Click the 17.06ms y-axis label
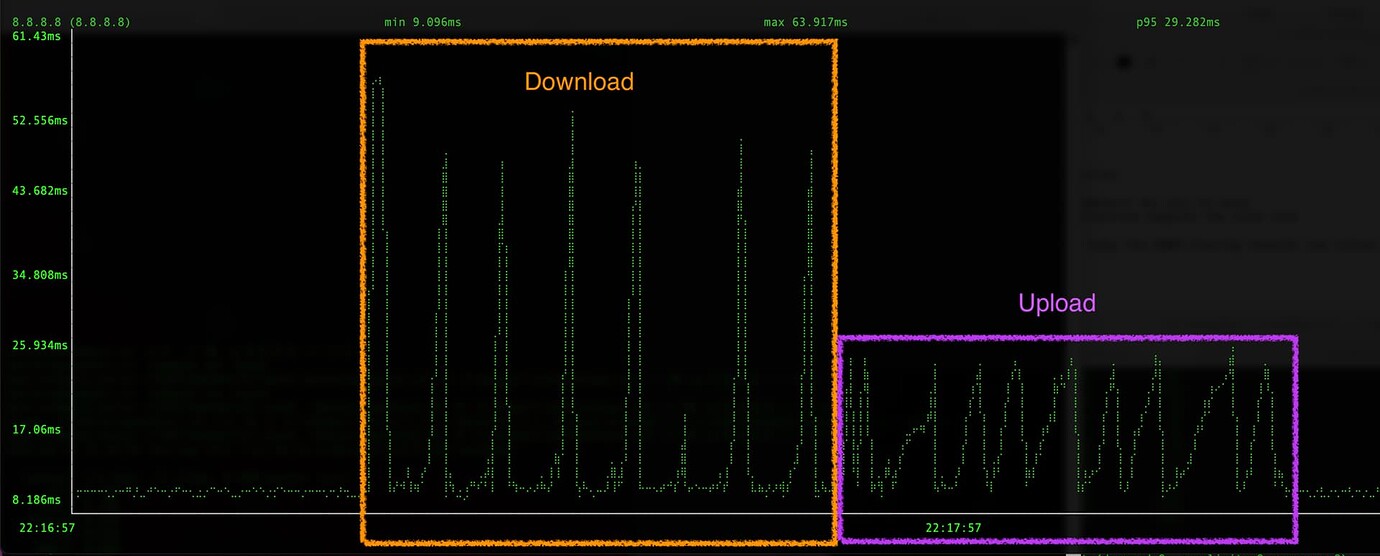Image resolution: width=1380 pixels, height=556 pixels. point(36,429)
